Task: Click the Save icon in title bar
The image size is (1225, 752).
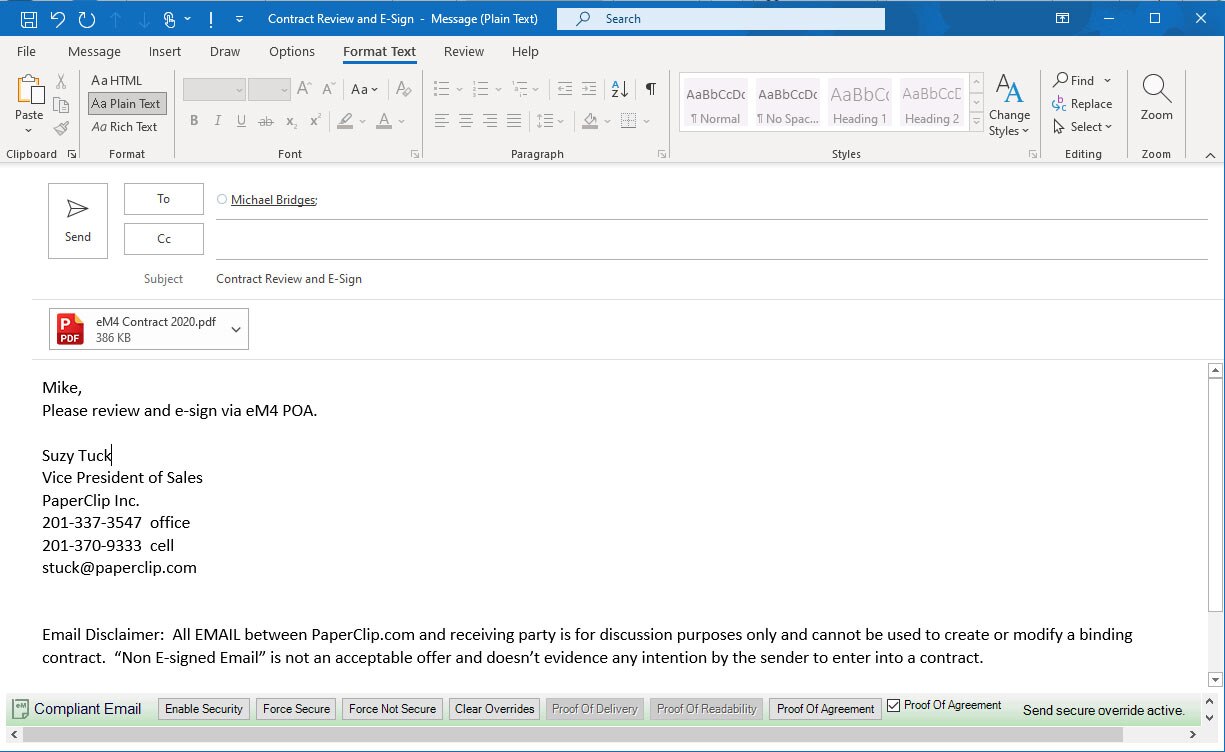Action: click(29, 19)
